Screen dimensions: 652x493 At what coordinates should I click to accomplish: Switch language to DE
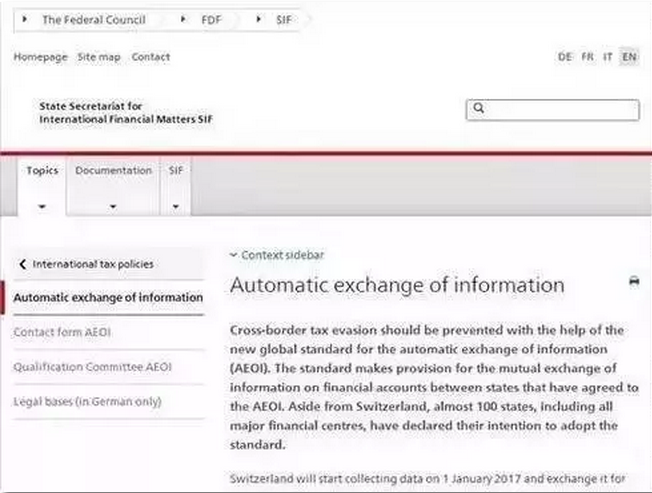tap(565, 57)
